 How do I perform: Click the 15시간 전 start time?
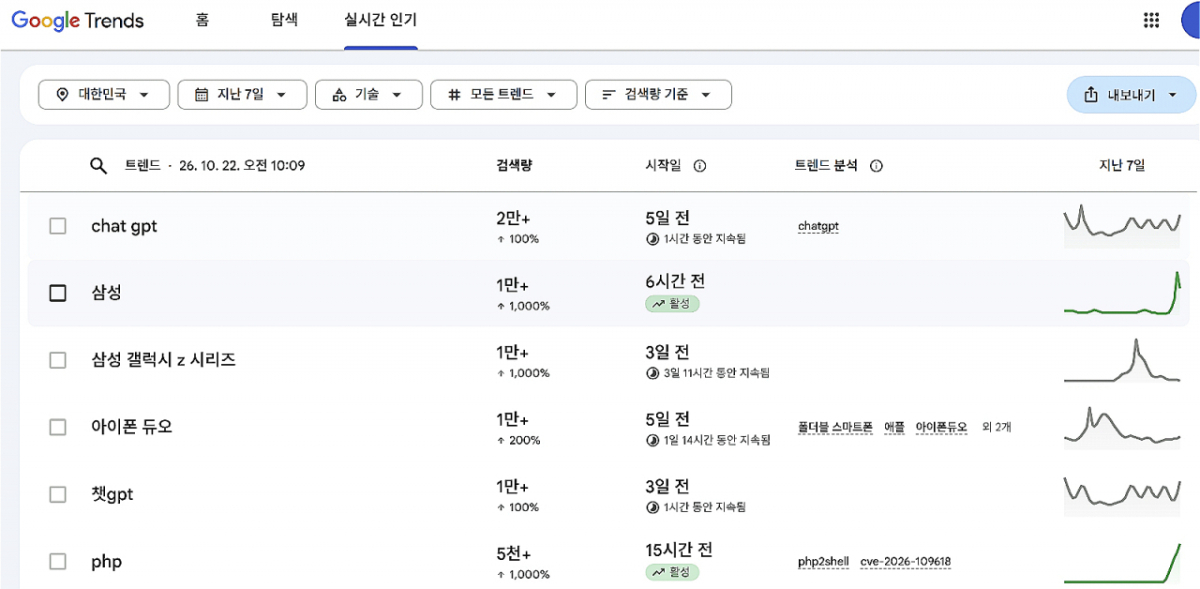(679, 550)
